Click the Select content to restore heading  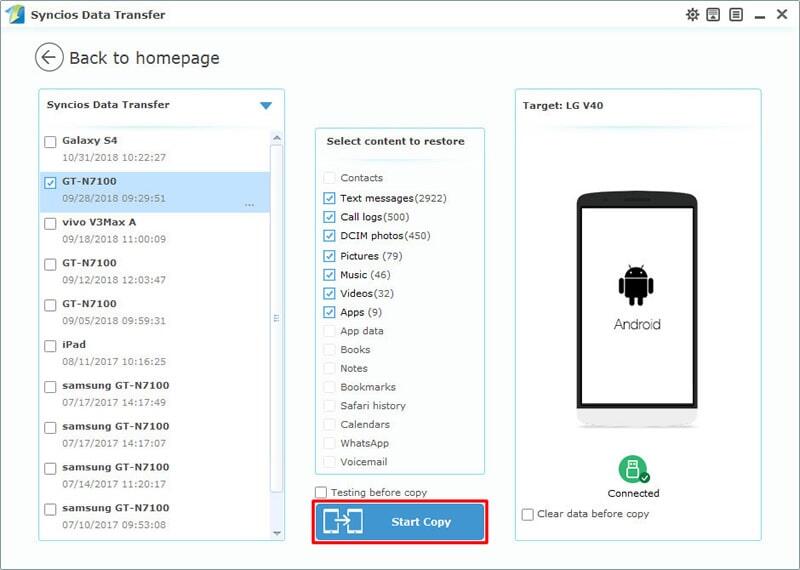[x=395, y=141]
